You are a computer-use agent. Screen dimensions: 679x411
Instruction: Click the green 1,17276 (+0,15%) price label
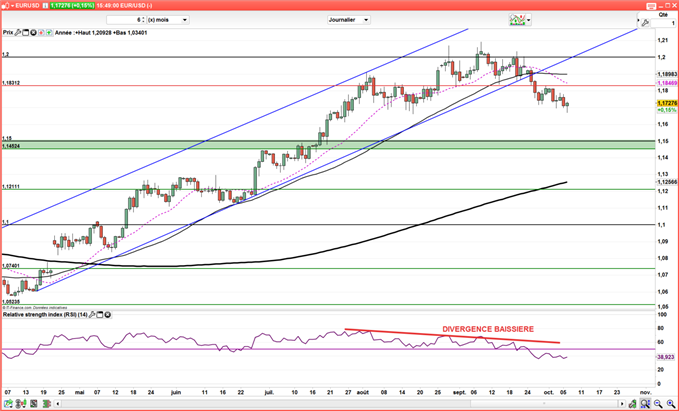coord(72,6)
